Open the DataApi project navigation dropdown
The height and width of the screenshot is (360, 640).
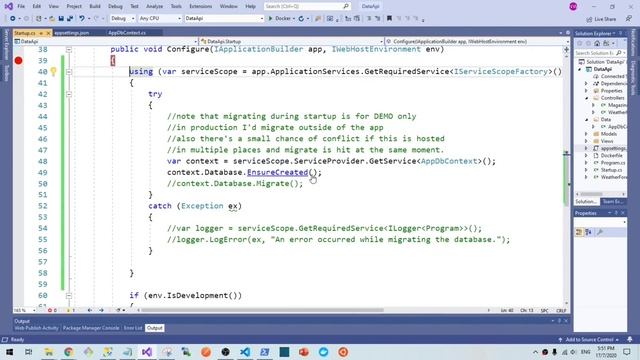pyautogui.click(x=106, y=41)
